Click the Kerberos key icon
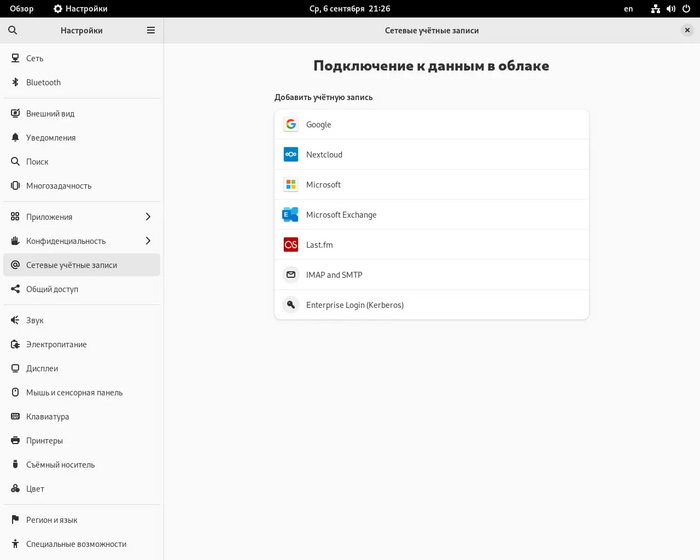The height and width of the screenshot is (560, 700). coord(291,305)
